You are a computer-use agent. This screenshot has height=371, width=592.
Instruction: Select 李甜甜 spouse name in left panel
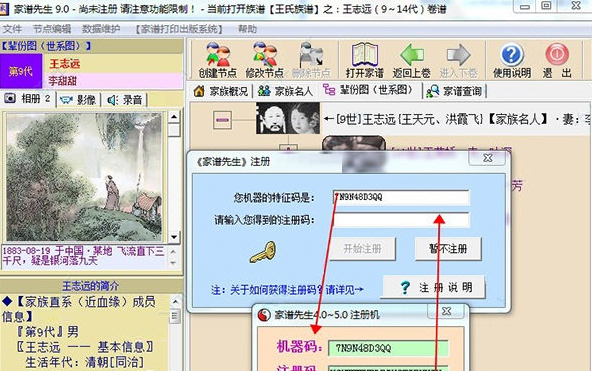point(62,80)
